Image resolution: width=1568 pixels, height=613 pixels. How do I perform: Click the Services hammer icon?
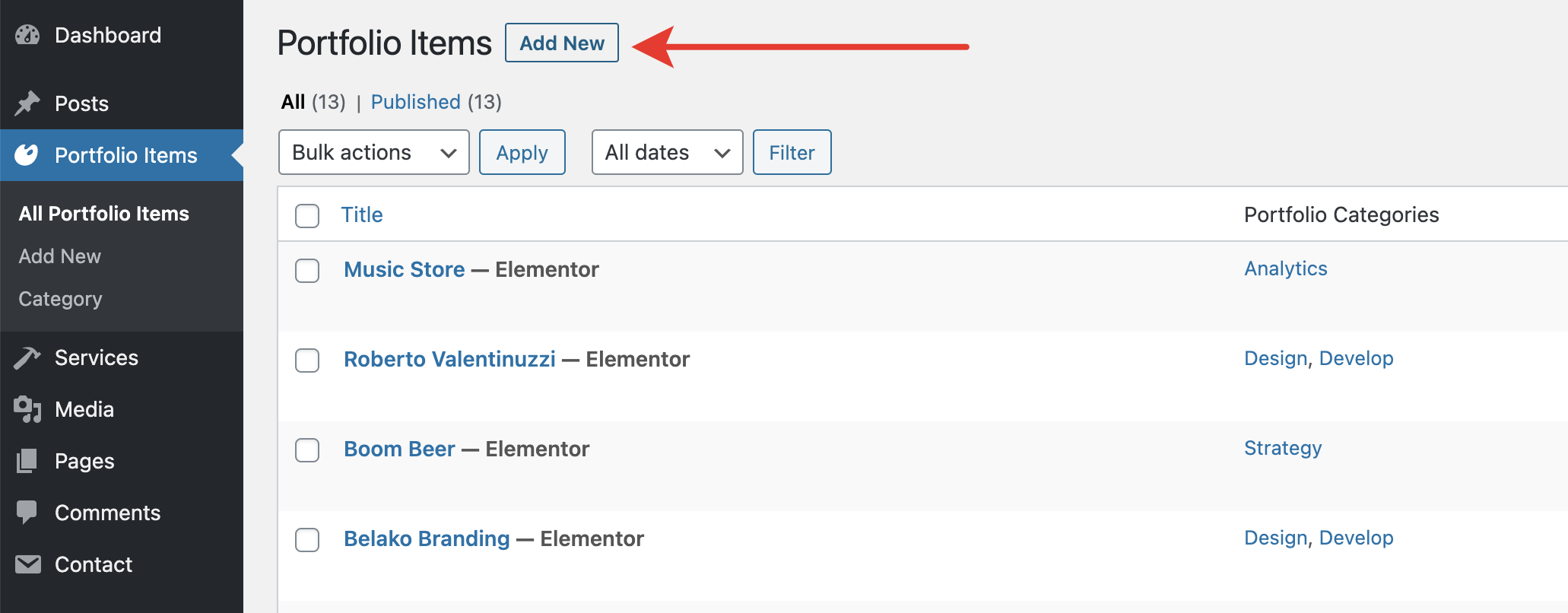(x=27, y=357)
